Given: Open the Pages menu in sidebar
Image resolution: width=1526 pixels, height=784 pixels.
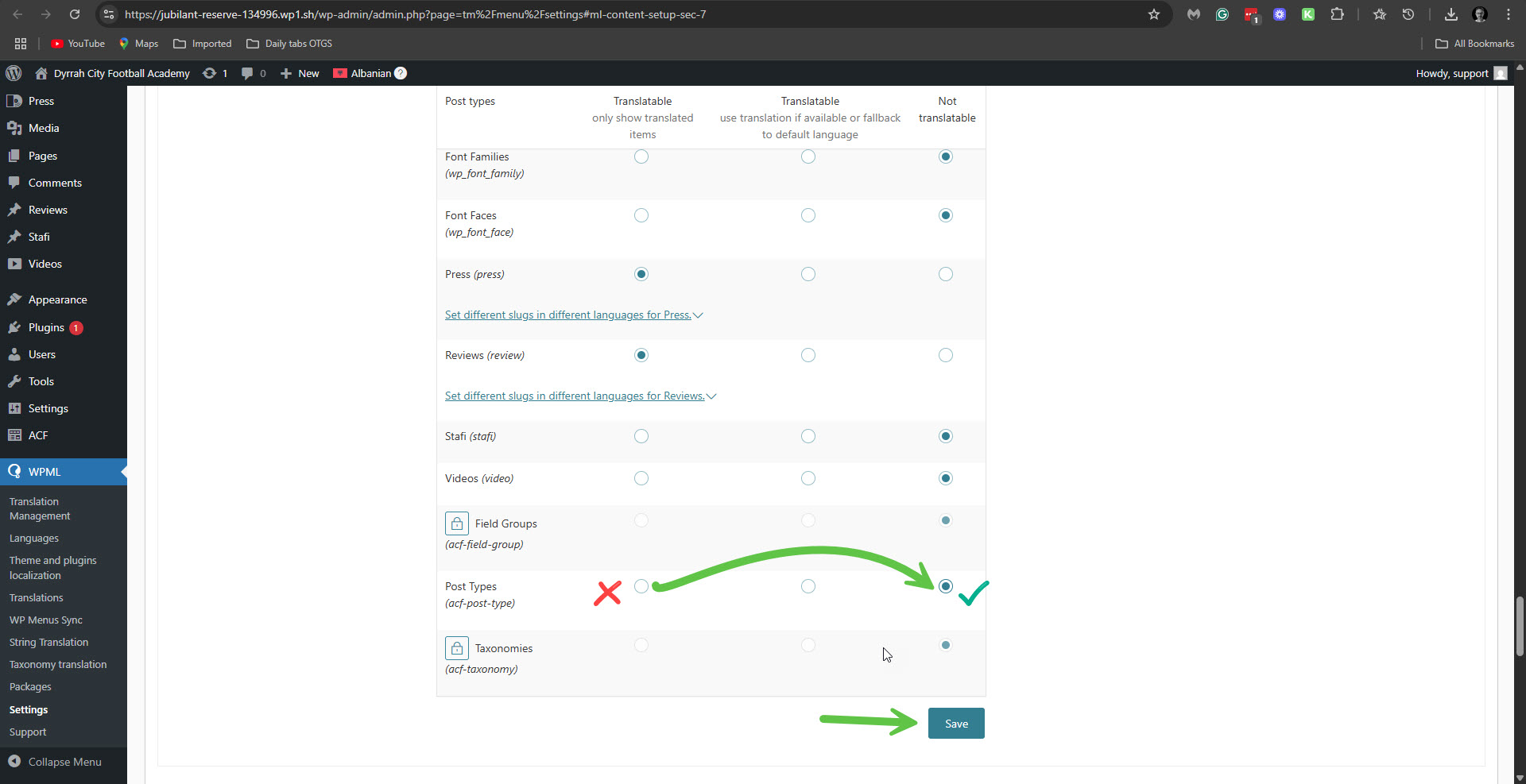Looking at the screenshot, I should point(64,156).
